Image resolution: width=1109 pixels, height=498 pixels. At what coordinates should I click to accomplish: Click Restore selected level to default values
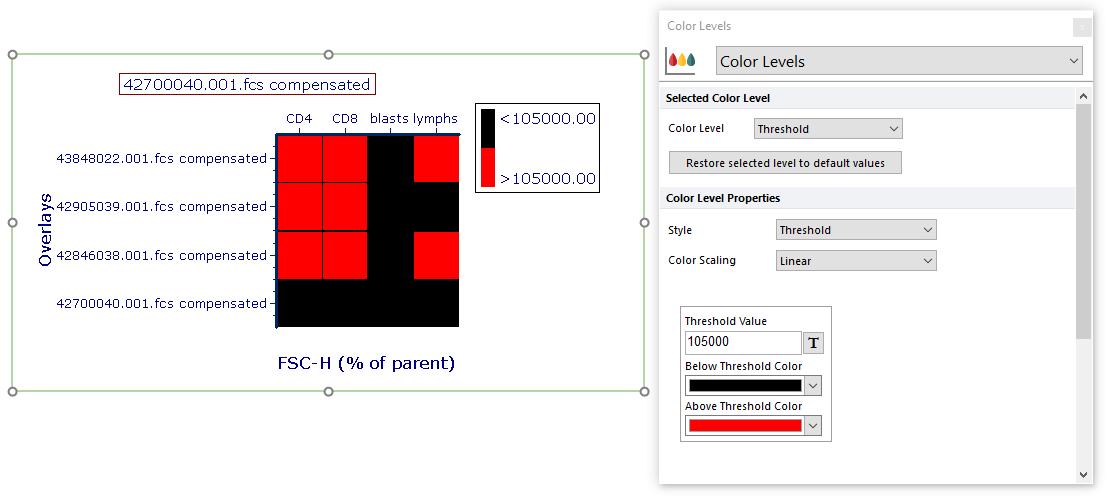coord(785,163)
